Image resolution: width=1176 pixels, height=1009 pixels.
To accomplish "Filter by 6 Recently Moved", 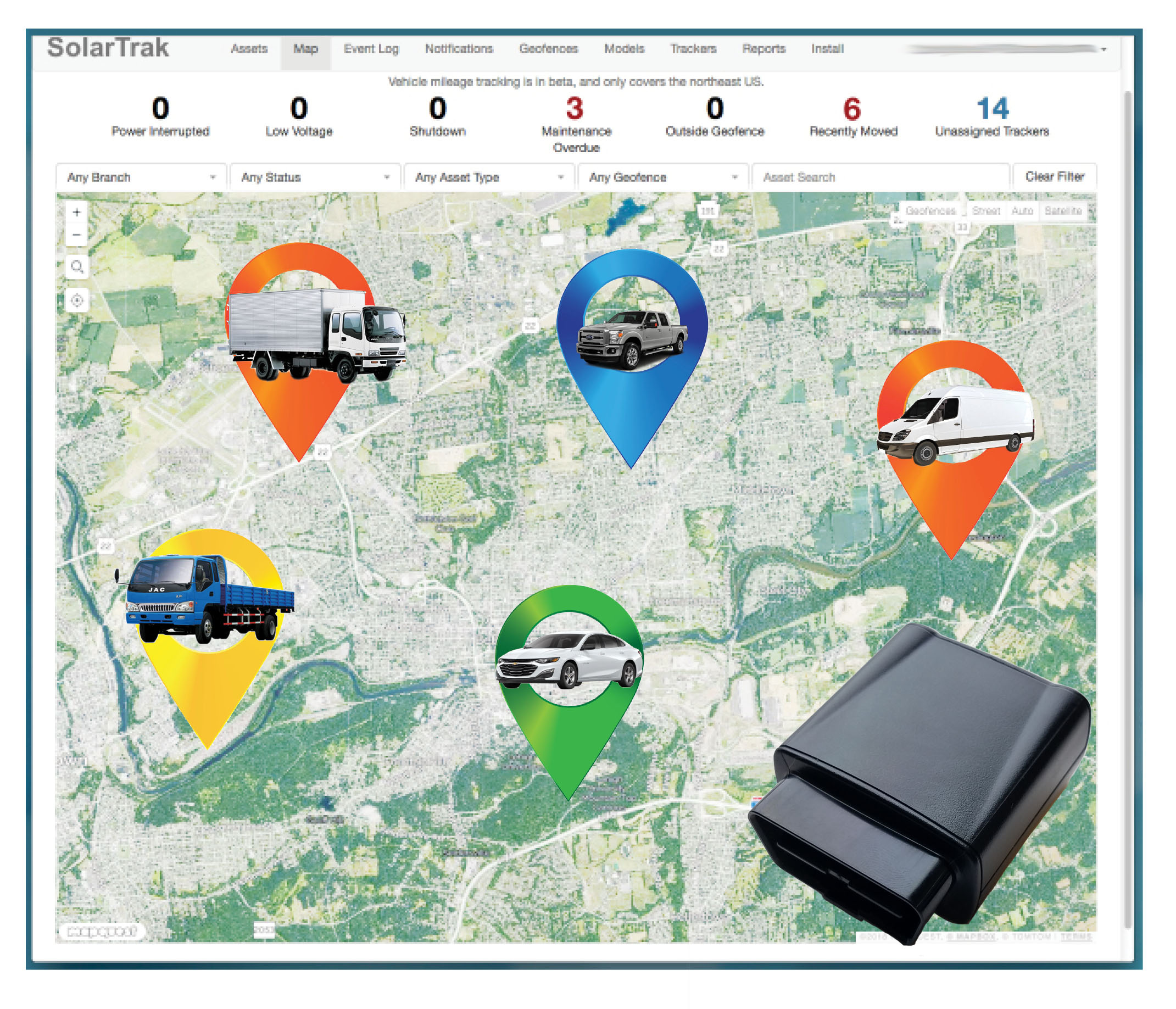I will coord(853,117).
